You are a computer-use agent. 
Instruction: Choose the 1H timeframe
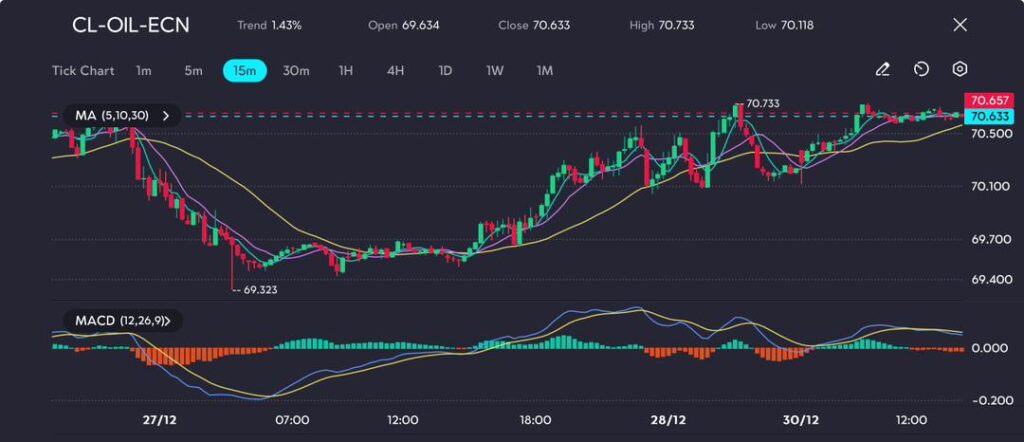[x=346, y=71]
